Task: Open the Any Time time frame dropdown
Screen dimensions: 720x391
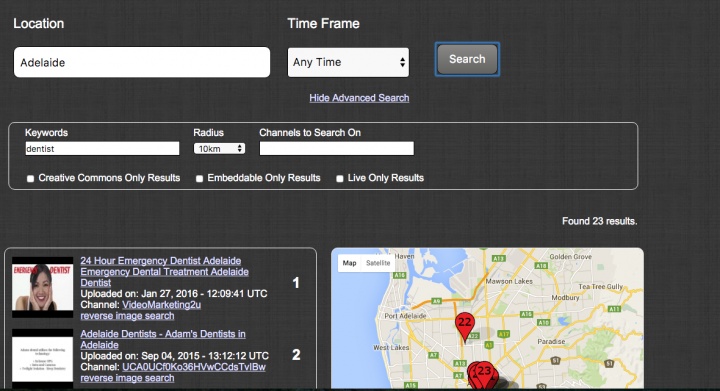Action: click(x=348, y=62)
